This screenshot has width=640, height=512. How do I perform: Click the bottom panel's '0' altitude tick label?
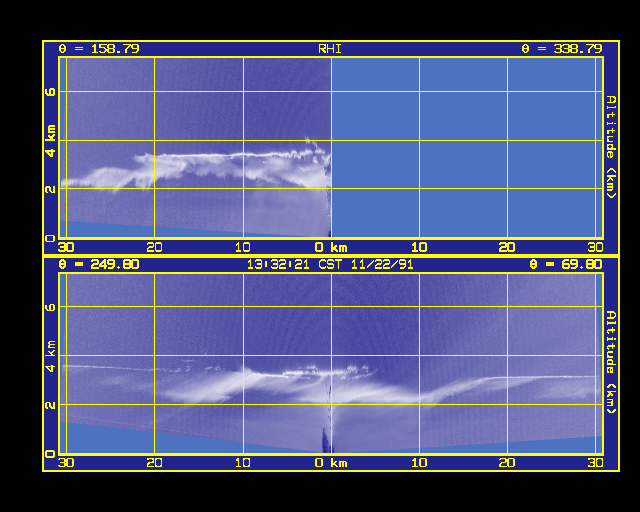point(50,454)
